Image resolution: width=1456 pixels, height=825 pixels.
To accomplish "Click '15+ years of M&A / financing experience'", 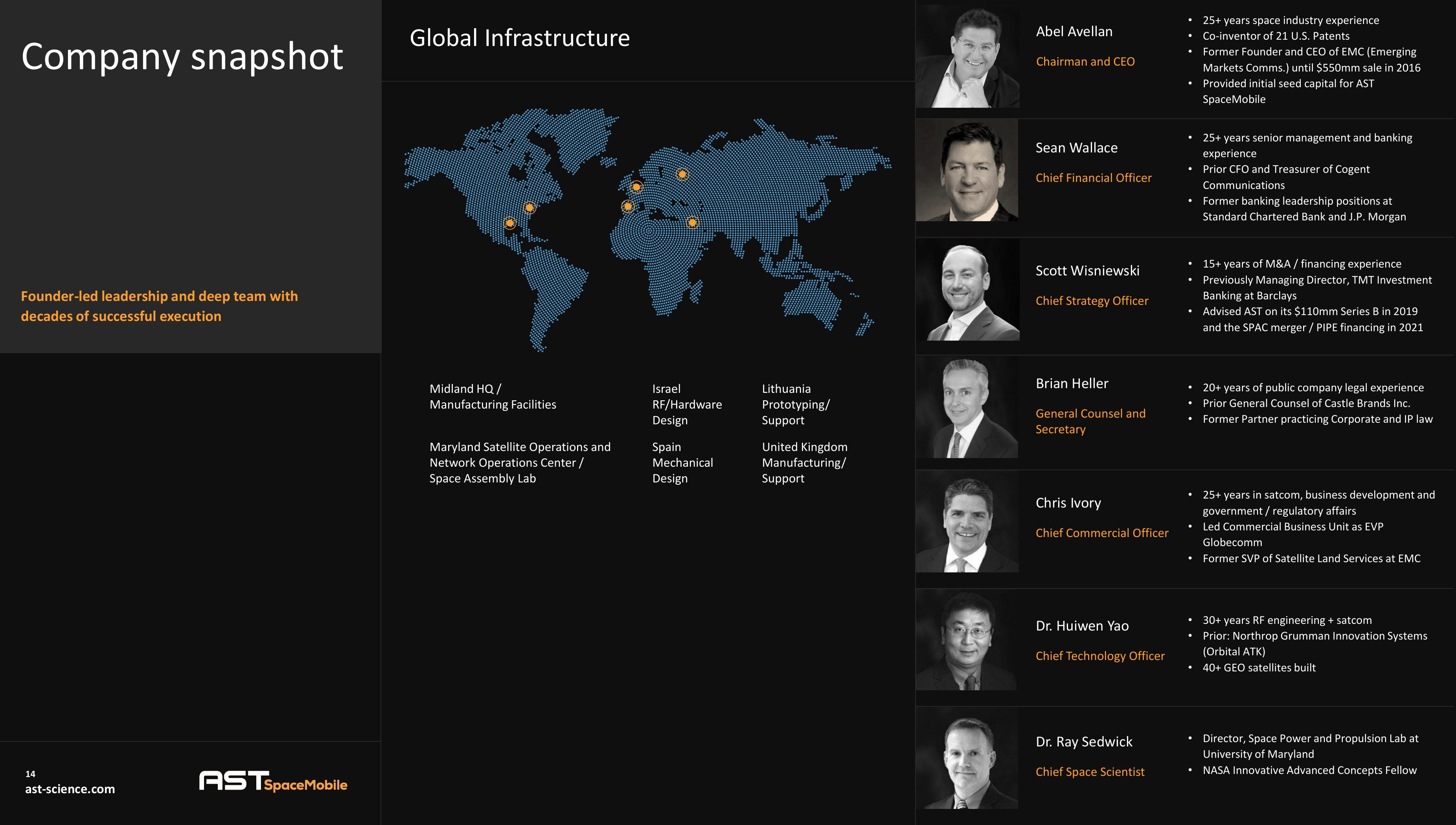I will click(x=1302, y=264).
